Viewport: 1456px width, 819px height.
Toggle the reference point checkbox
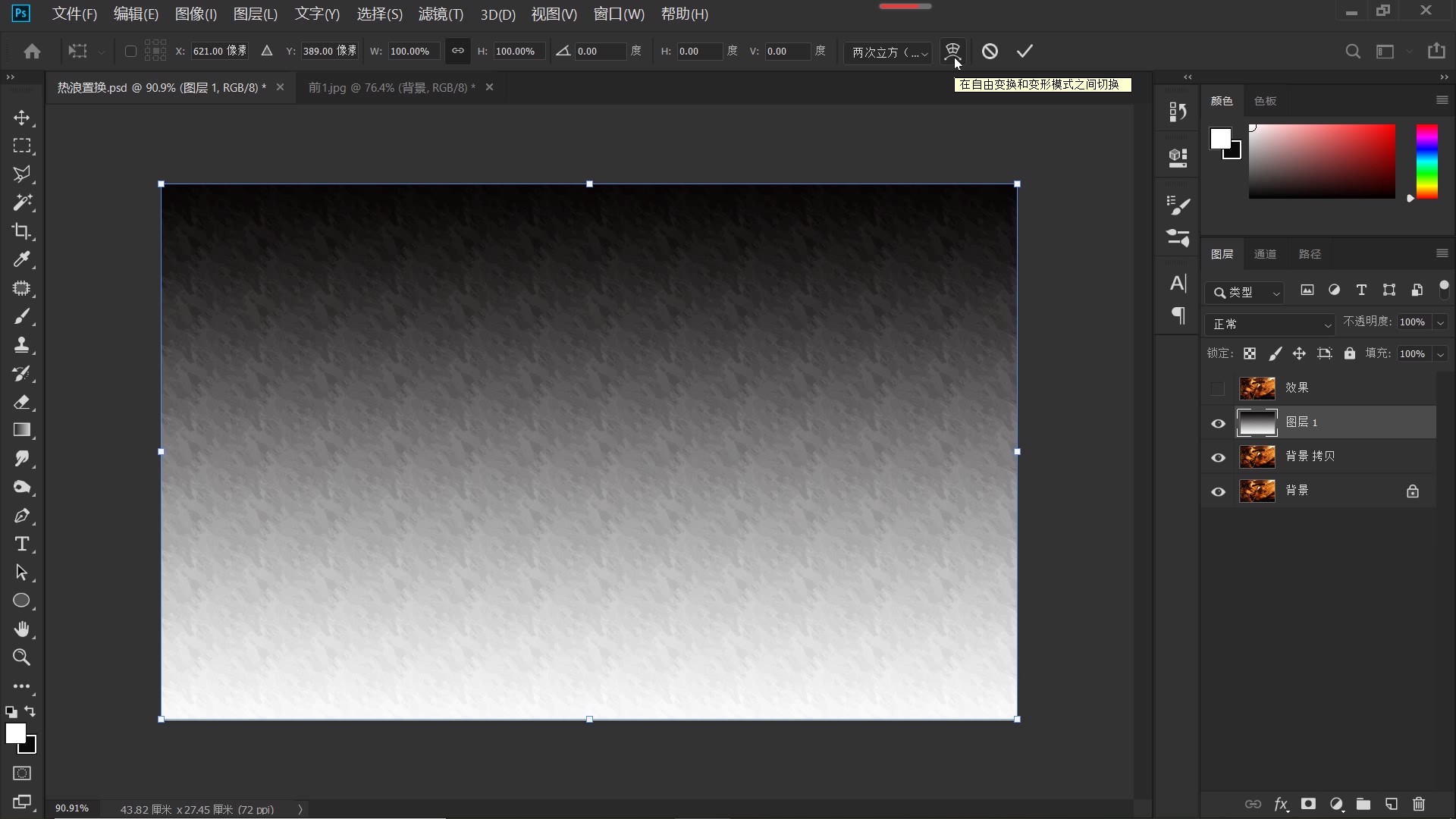coord(130,51)
